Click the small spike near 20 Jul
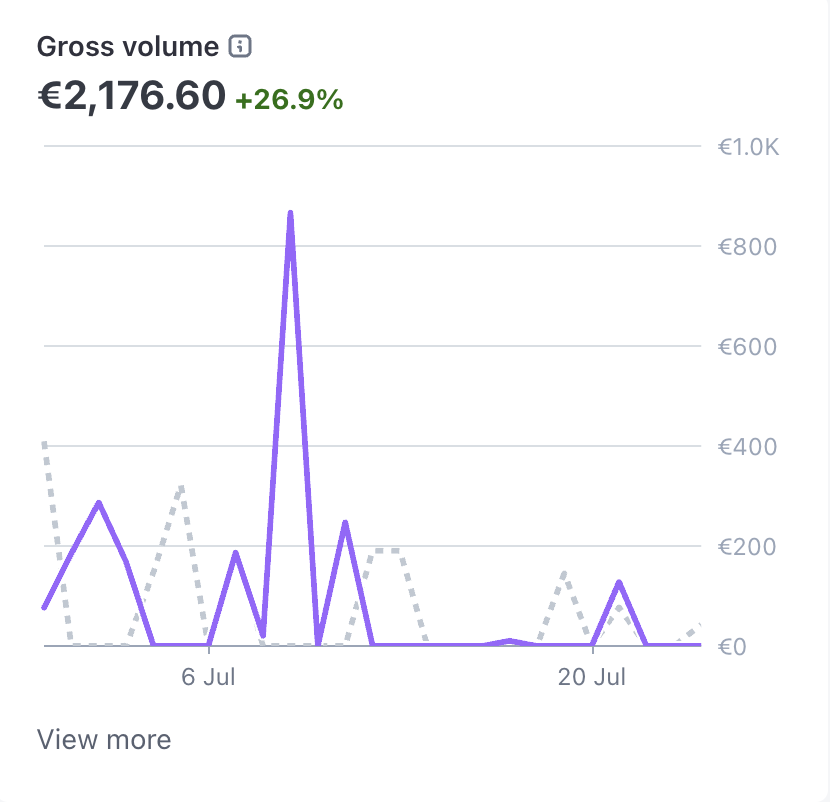Image resolution: width=830 pixels, height=802 pixels. [x=620, y=580]
